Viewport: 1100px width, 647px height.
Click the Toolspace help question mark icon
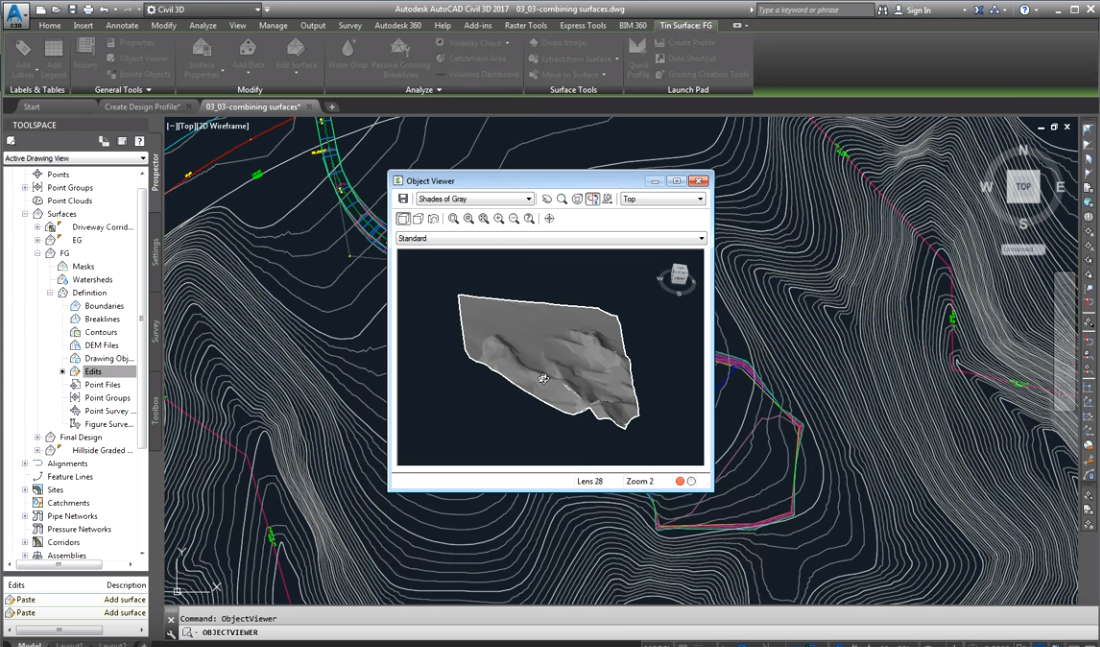(140, 141)
